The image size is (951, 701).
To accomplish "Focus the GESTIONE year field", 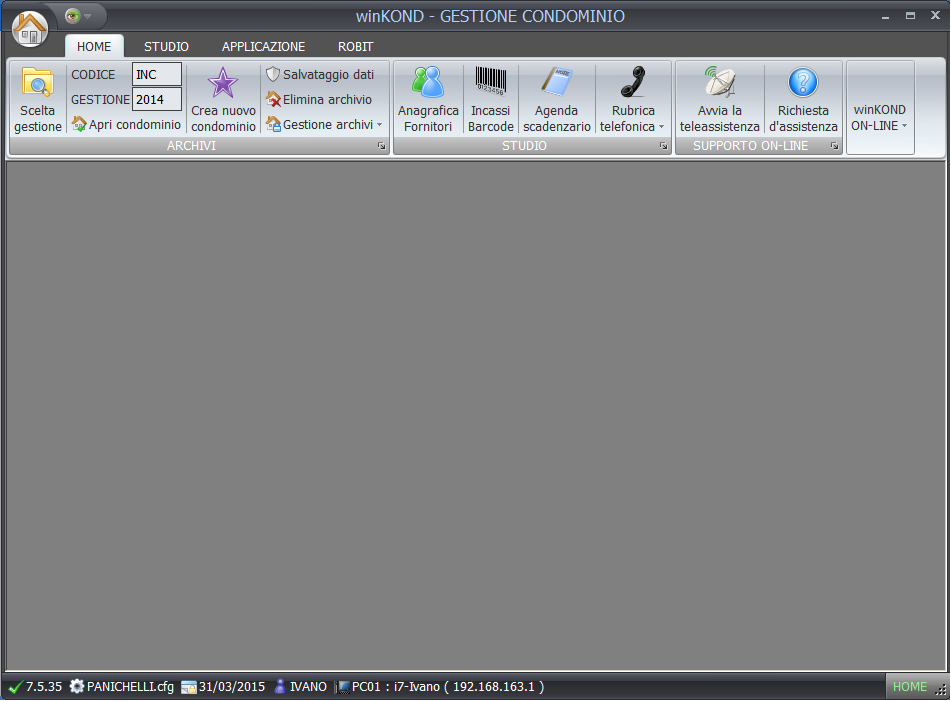I will coord(156,99).
